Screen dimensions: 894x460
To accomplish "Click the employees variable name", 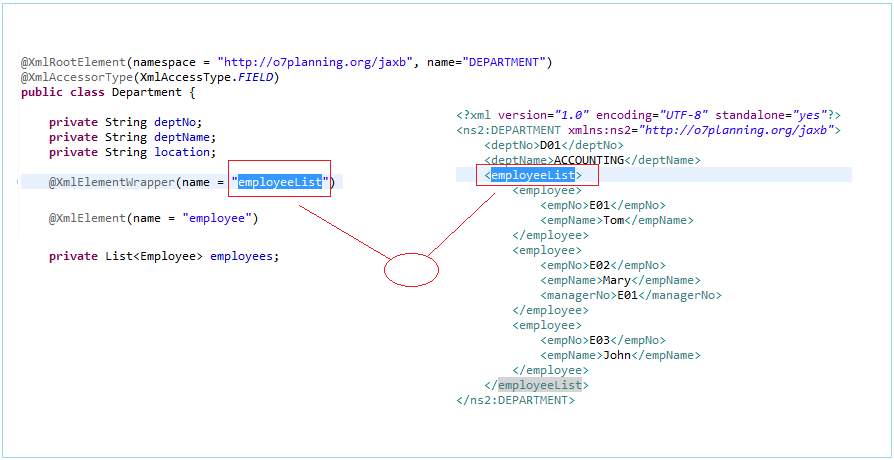I will point(241,256).
